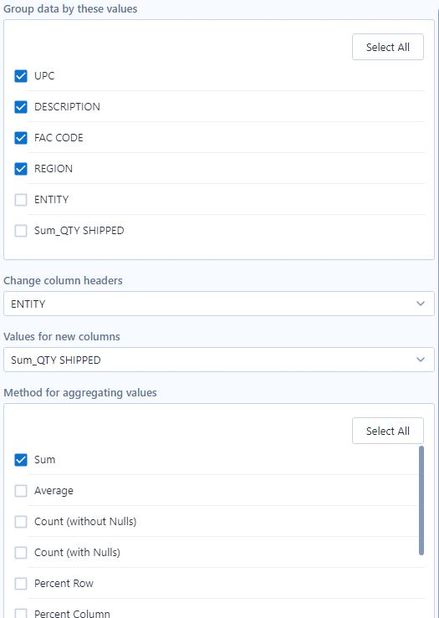Uncheck the UPC grouping checkbox
Image resolution: width=439 pixels, height=618 pixels.
pyautogui.click(x=21, y=76)
